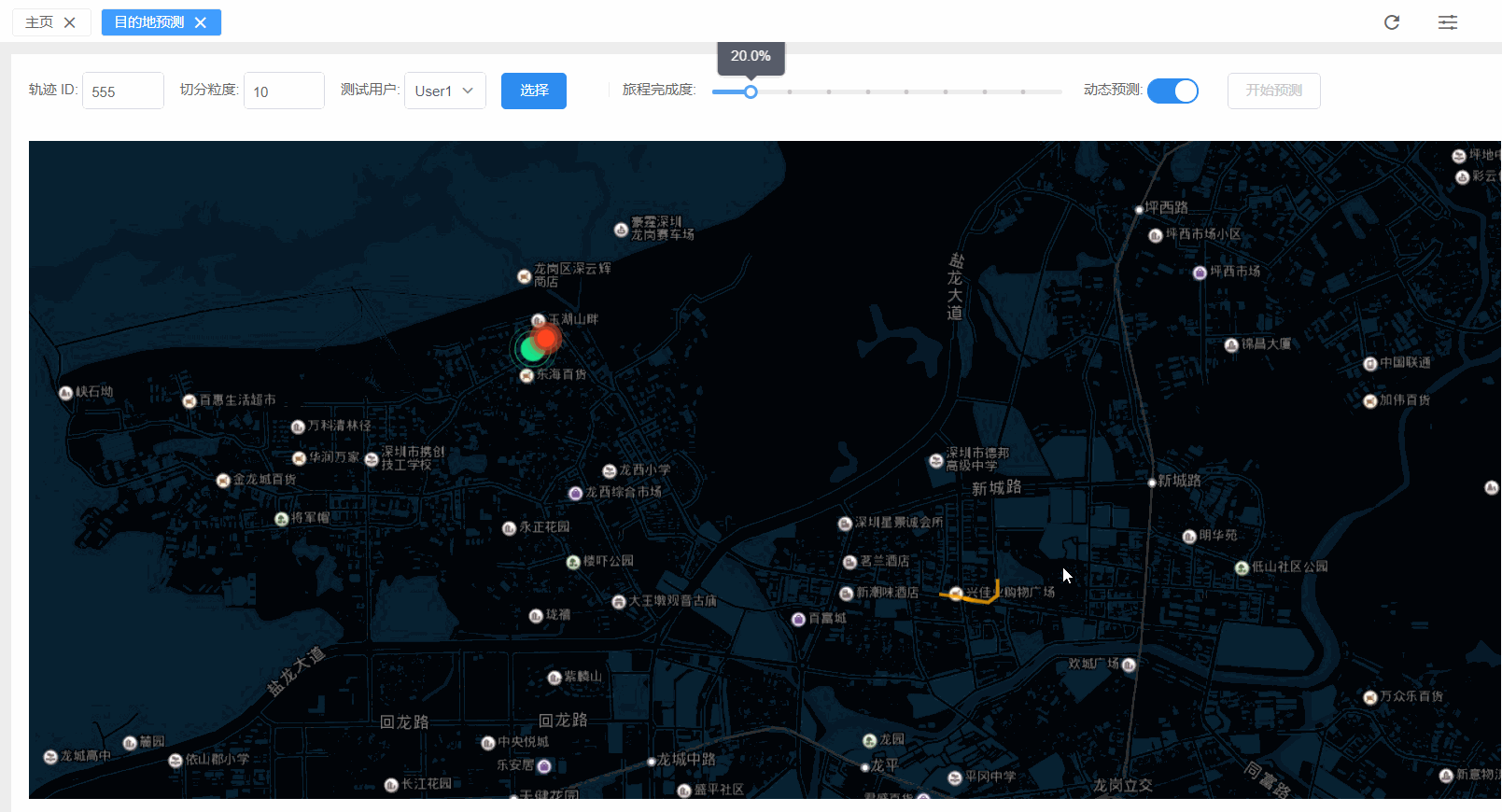Select the 目的地预测 tab
This screenshot has height=812, width=1502.
(x=149, y=22)
